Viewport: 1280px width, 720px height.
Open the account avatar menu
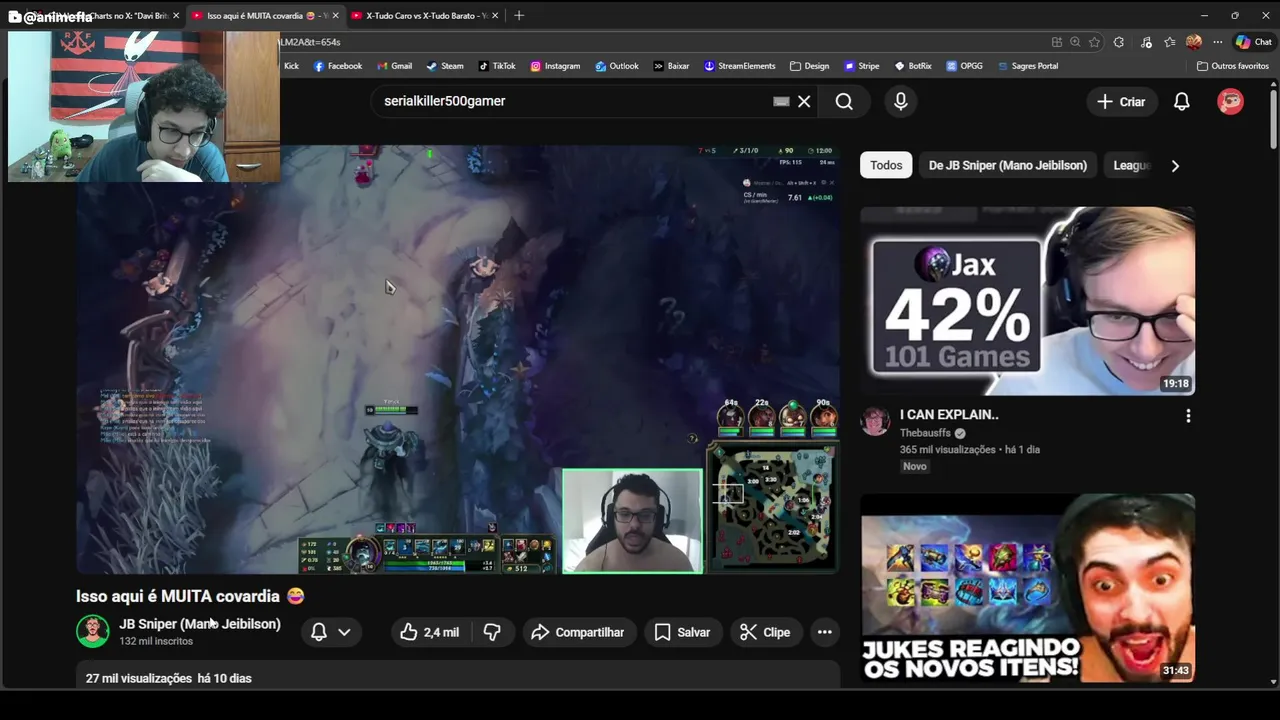1231,101
